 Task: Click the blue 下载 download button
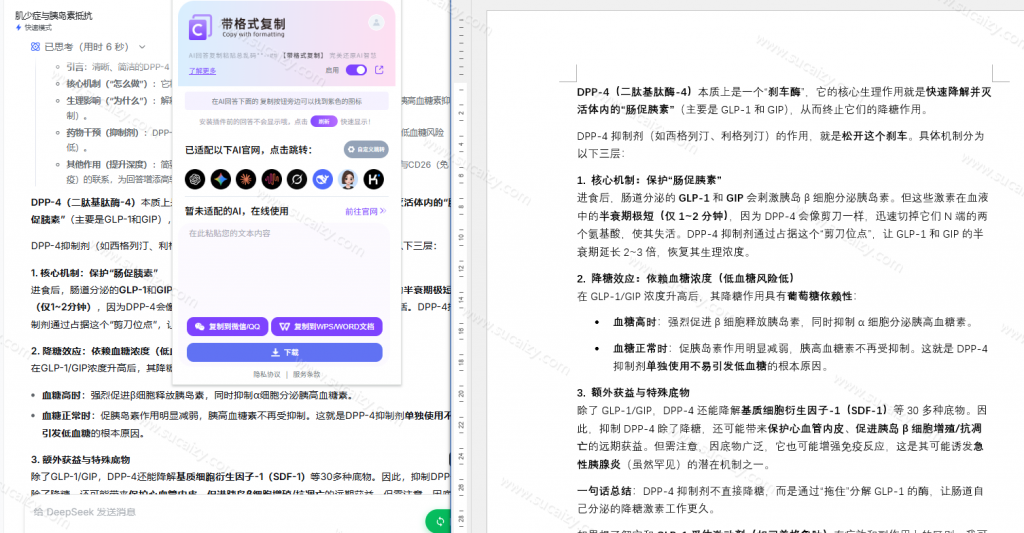point(285,352)
